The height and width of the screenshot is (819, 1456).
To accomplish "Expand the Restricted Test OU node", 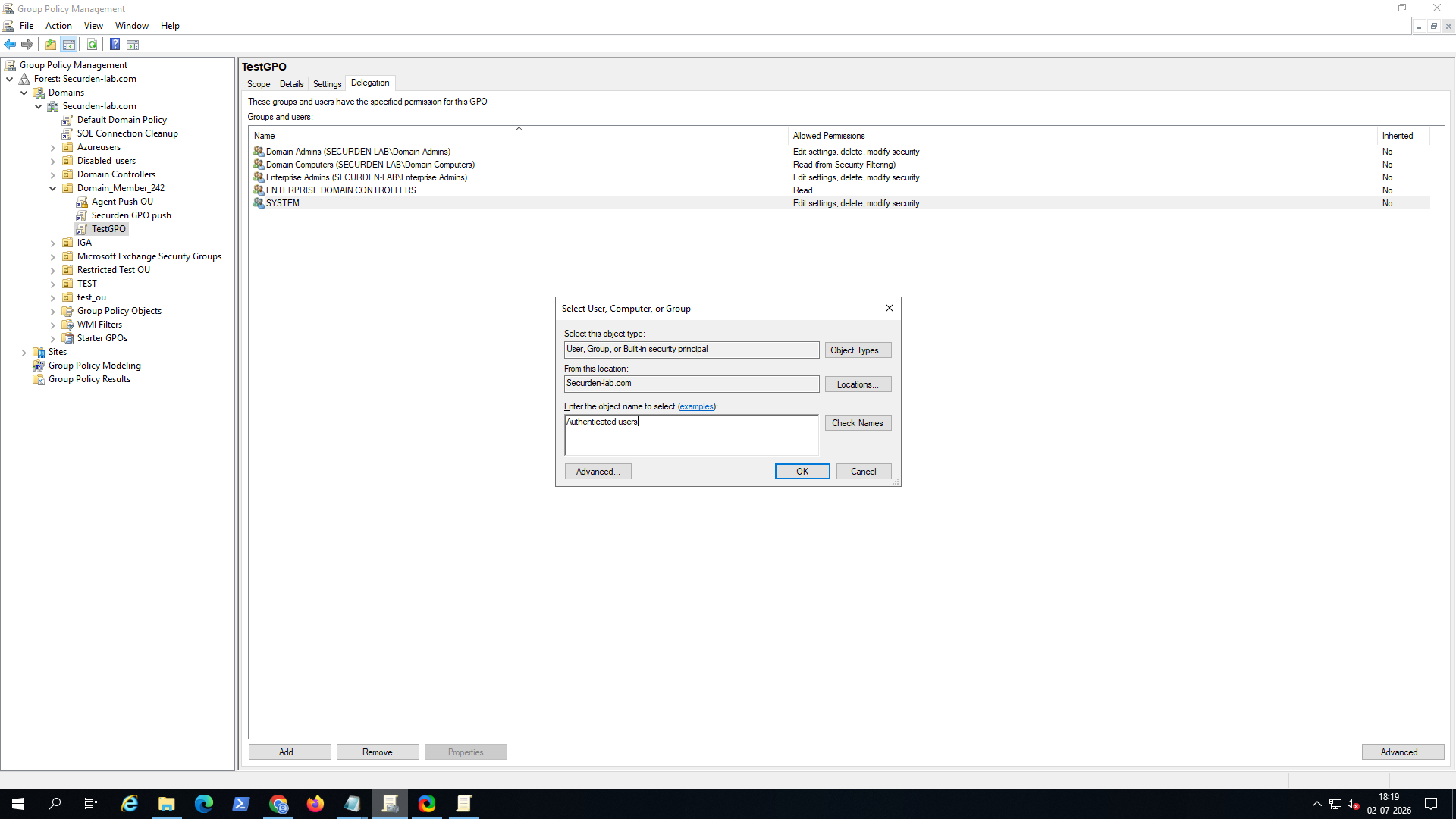I will point(53,271).
